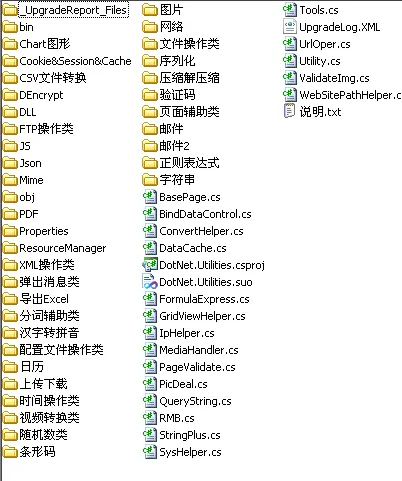Click the _UpgradeReport_Files folder icon

[10, 10]
